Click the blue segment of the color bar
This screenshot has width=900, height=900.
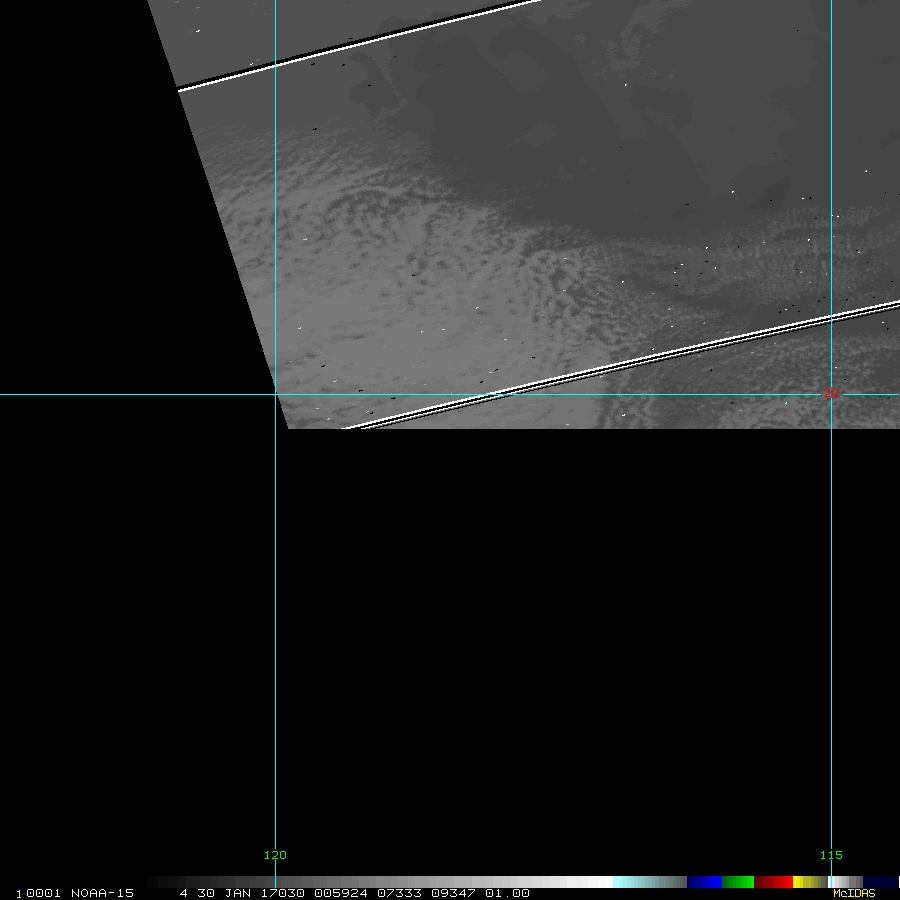tap(704, 882)
